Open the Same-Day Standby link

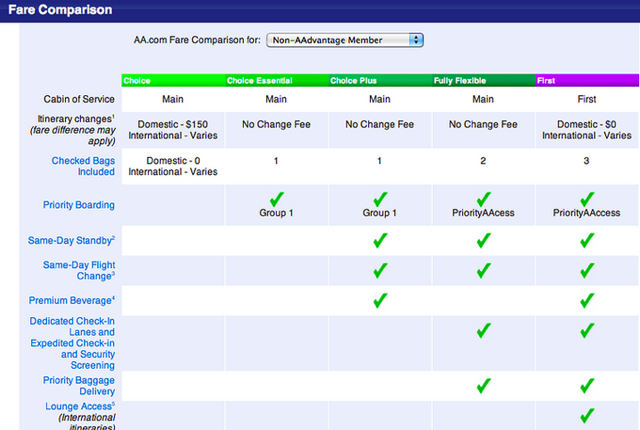[x=71, y=240]
